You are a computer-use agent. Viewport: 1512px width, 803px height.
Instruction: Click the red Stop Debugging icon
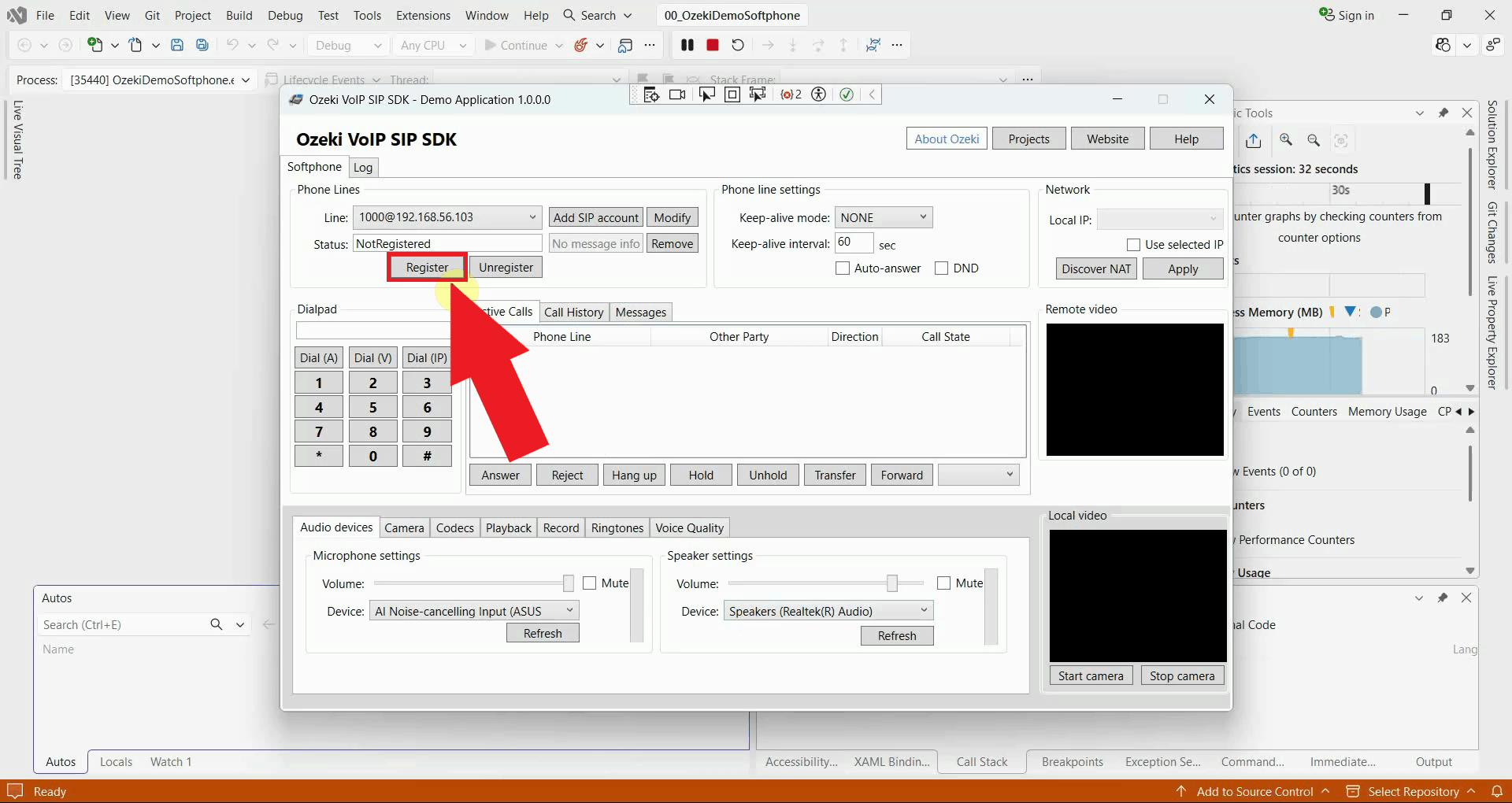713,45
